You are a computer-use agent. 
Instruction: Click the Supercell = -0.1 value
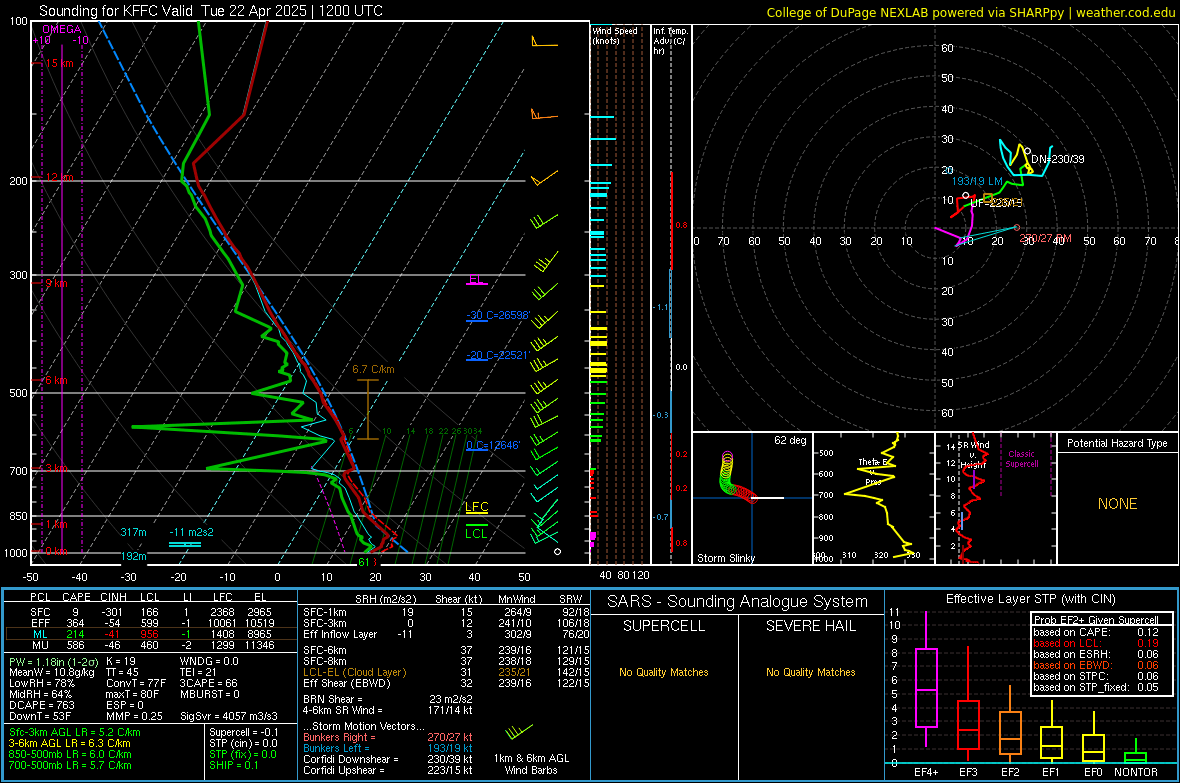click(244, 733)
